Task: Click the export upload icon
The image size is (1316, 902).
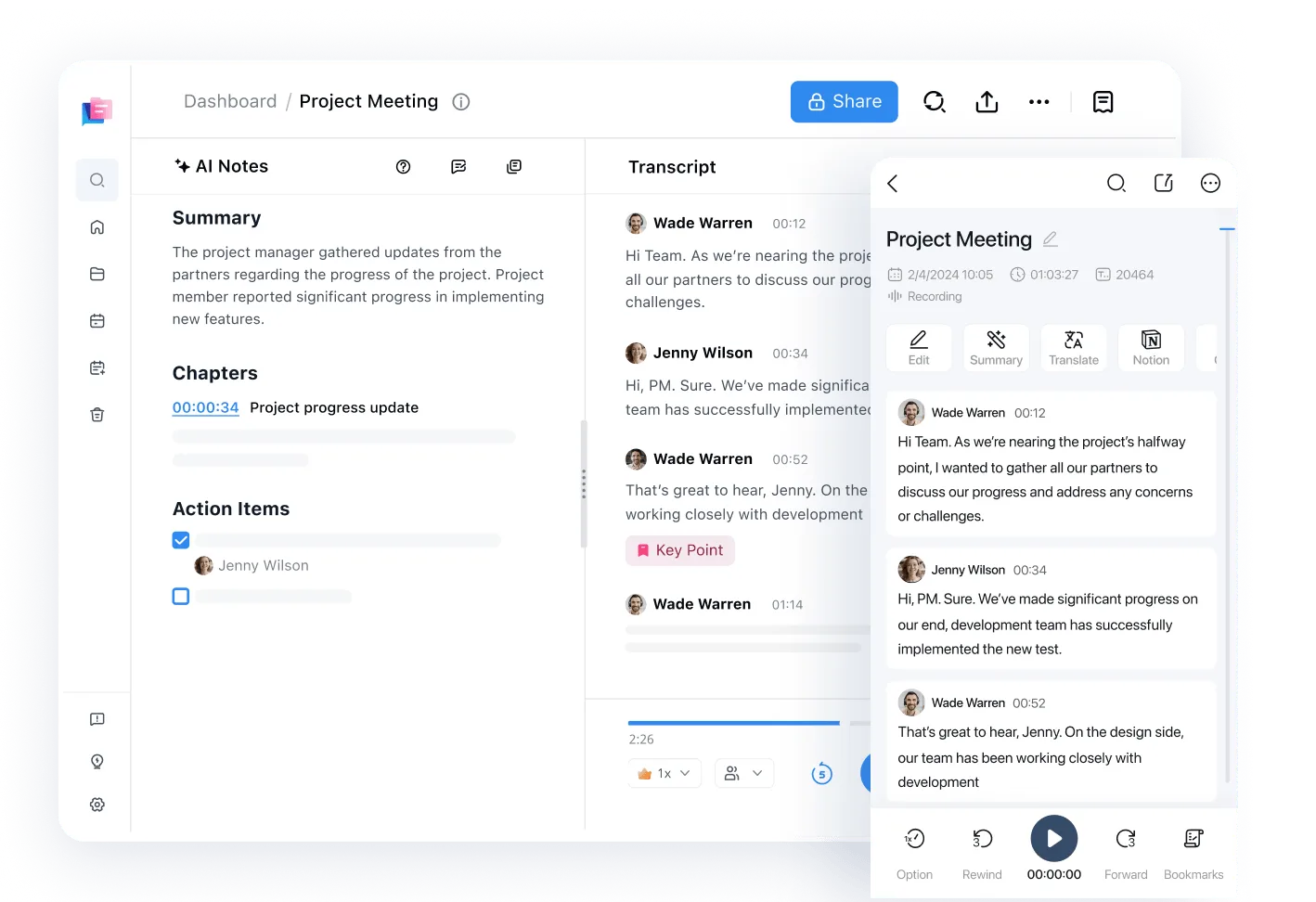Action: [987, 102]
